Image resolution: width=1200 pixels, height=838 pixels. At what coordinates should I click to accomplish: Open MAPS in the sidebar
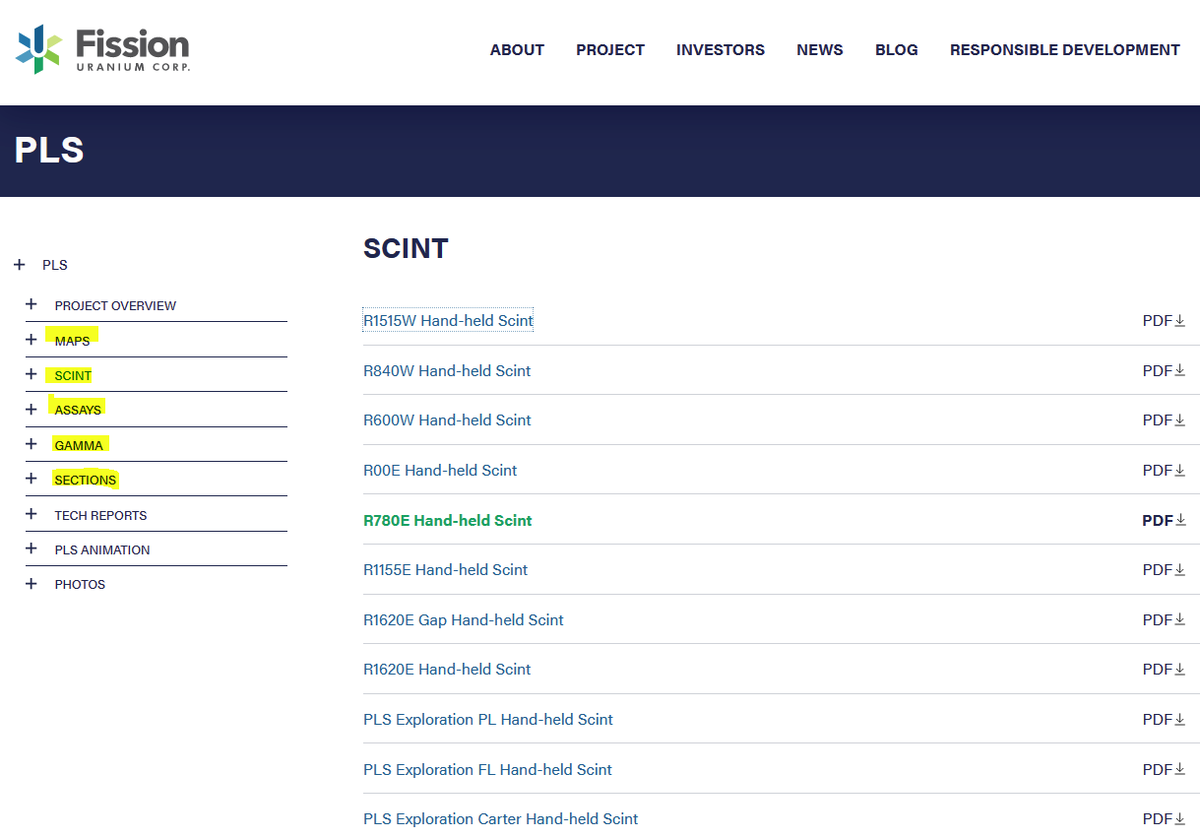click(72, 341)
